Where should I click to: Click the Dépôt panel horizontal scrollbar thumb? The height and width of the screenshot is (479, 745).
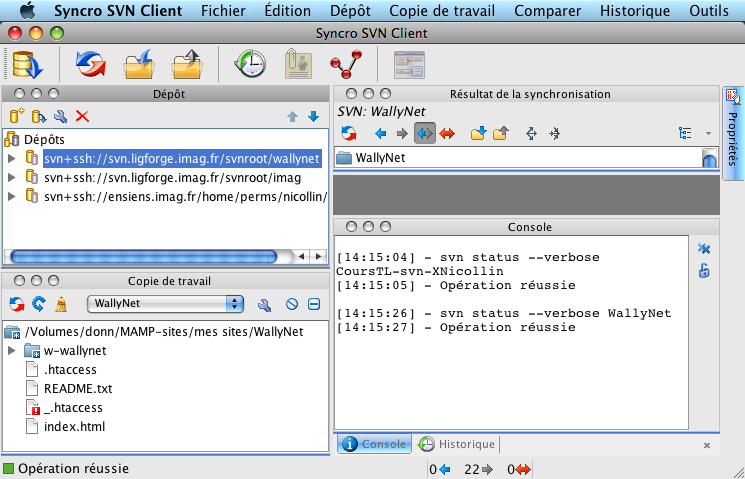click(143, 257)
